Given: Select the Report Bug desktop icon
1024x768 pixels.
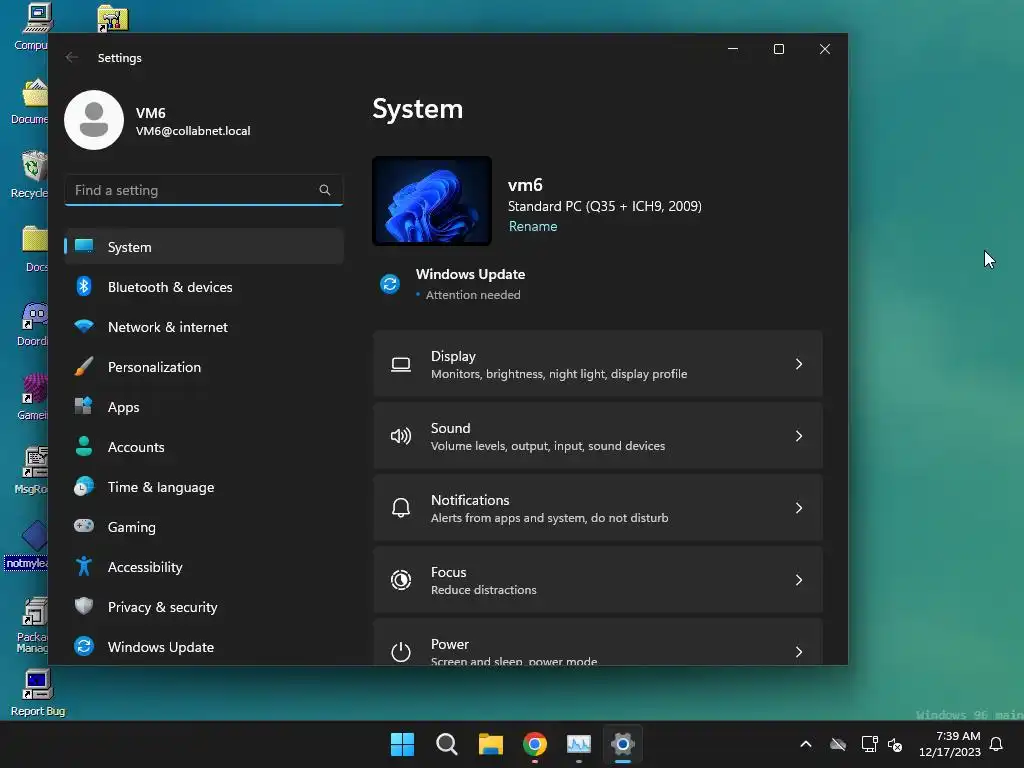Looking at the screenshot, I should [37, 694].
